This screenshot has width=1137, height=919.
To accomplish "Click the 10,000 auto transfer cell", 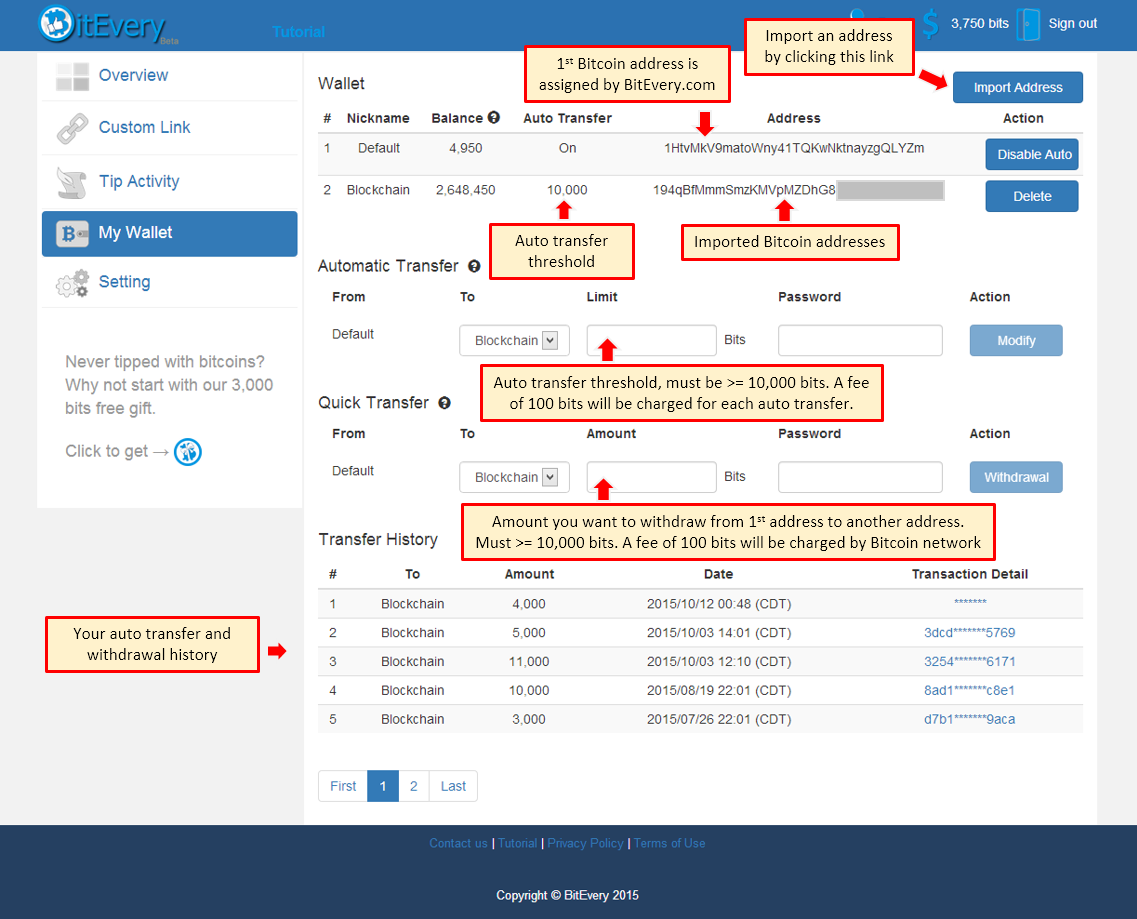I will pos(567,190).
